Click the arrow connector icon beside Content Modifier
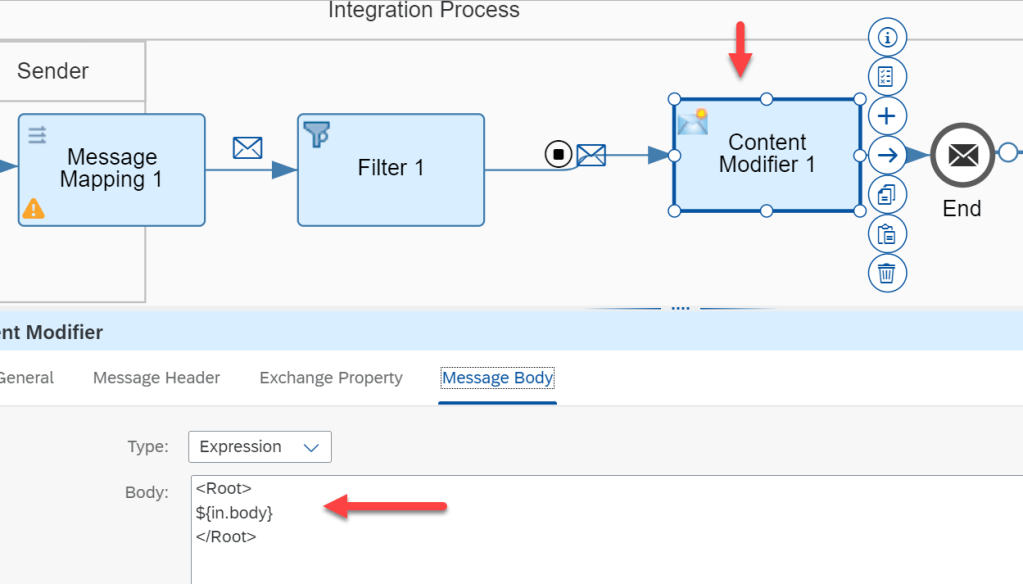 (886, 155)
